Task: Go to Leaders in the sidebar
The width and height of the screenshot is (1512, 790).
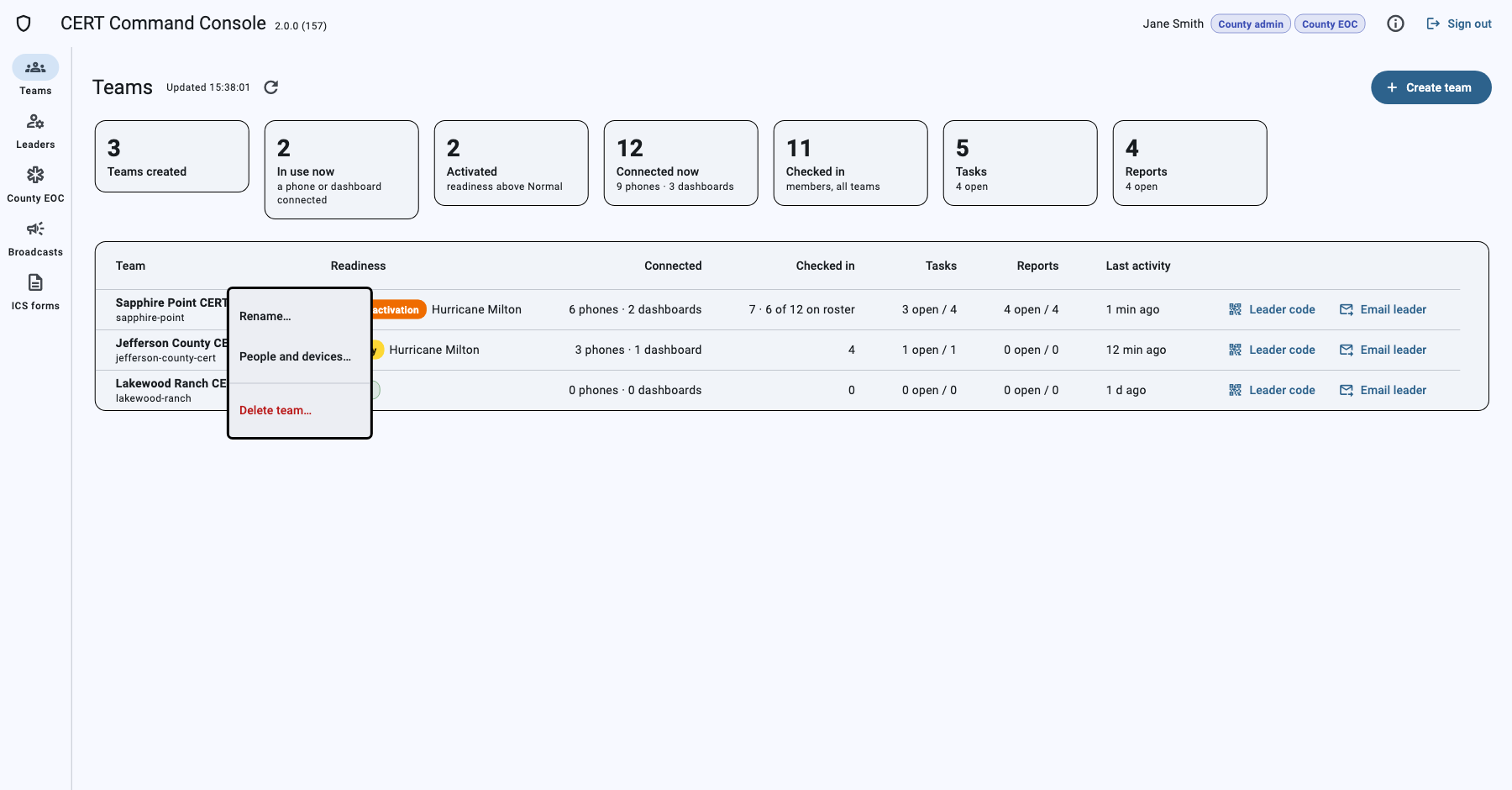Action: [x=35, y=131]
